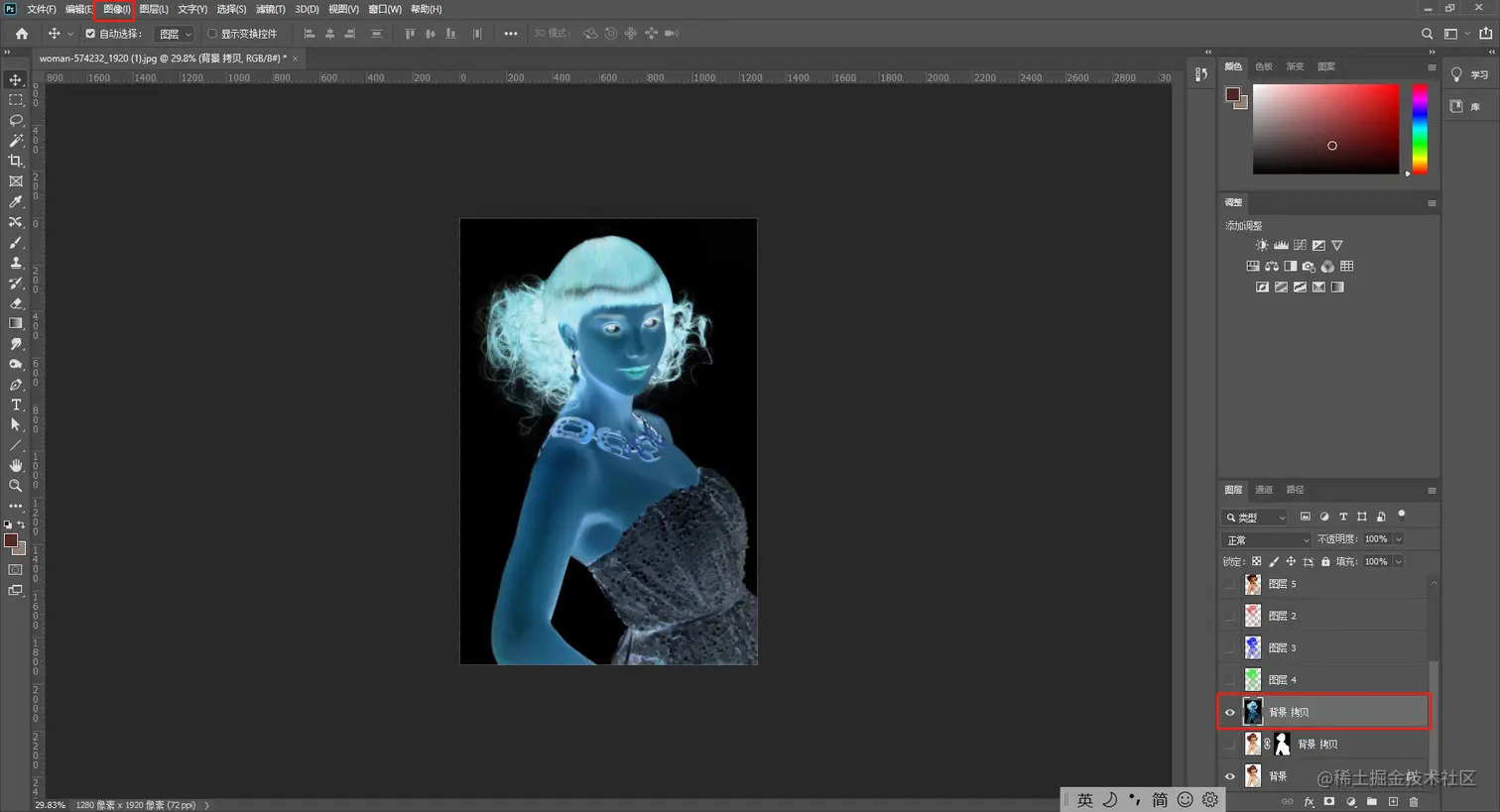Switch to the 通道 channels tab
Viewport: 1500px width, 812px height.
click(1264, 490)
